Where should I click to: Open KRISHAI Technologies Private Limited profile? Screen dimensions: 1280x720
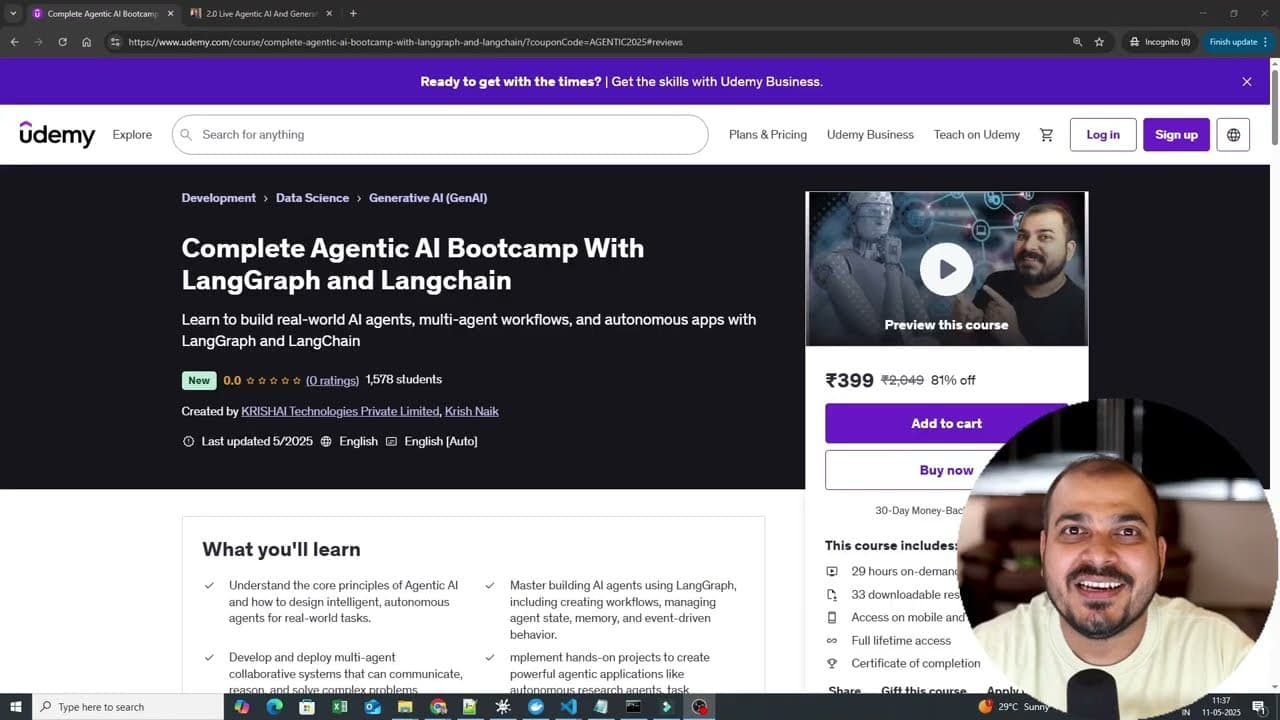pos(340,411)
